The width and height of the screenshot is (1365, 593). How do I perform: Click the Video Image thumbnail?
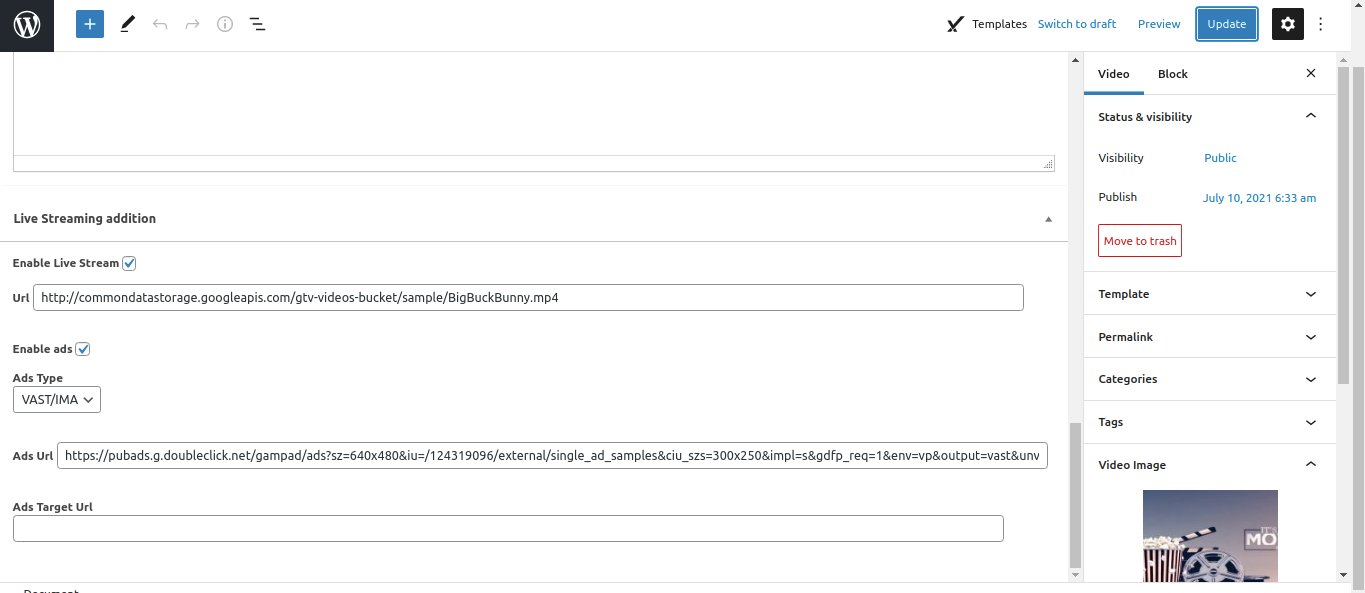(x=1210, y=536)
